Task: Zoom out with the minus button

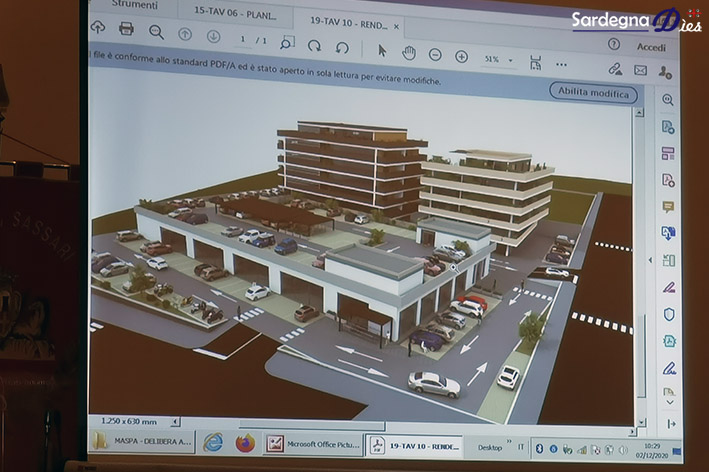Action: (x=435, y=55)
